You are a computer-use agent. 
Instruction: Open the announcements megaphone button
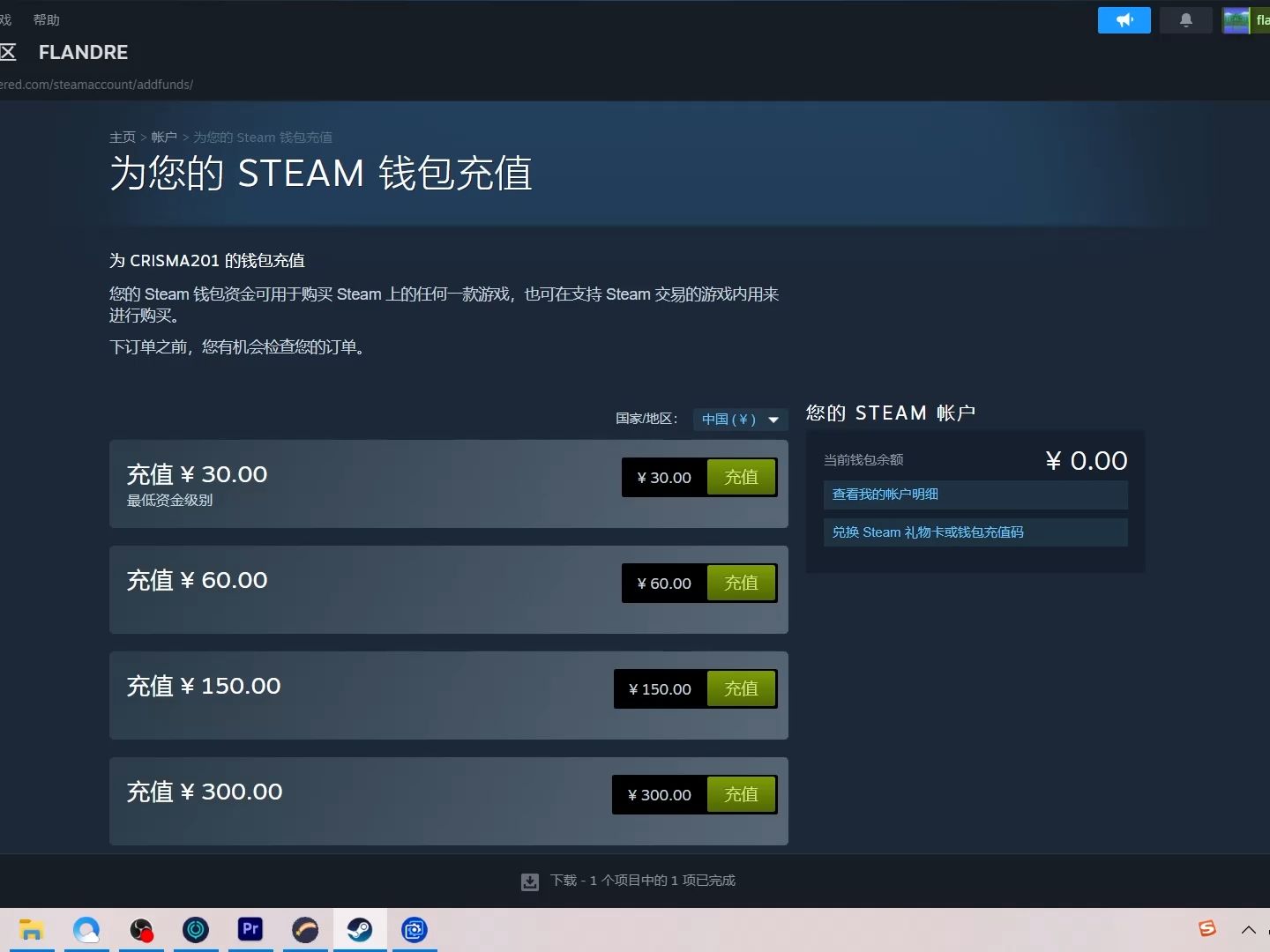click(1124, 20)
